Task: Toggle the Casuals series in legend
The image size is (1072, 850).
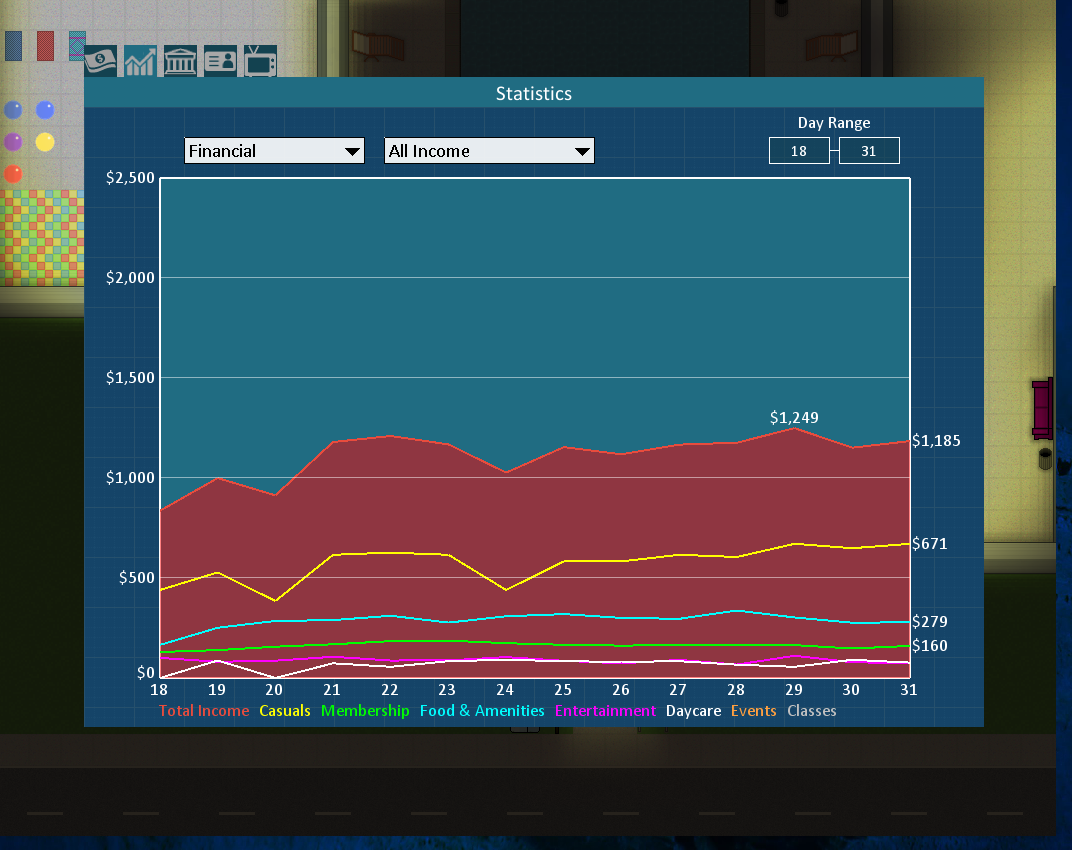Action: click(x=285, y=711)
